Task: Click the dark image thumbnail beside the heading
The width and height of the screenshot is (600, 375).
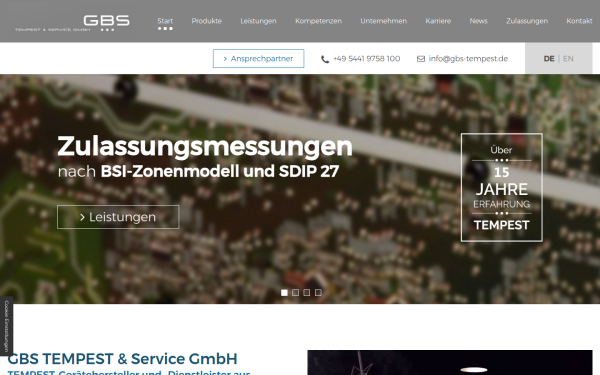Action: (x=450, y=362)
